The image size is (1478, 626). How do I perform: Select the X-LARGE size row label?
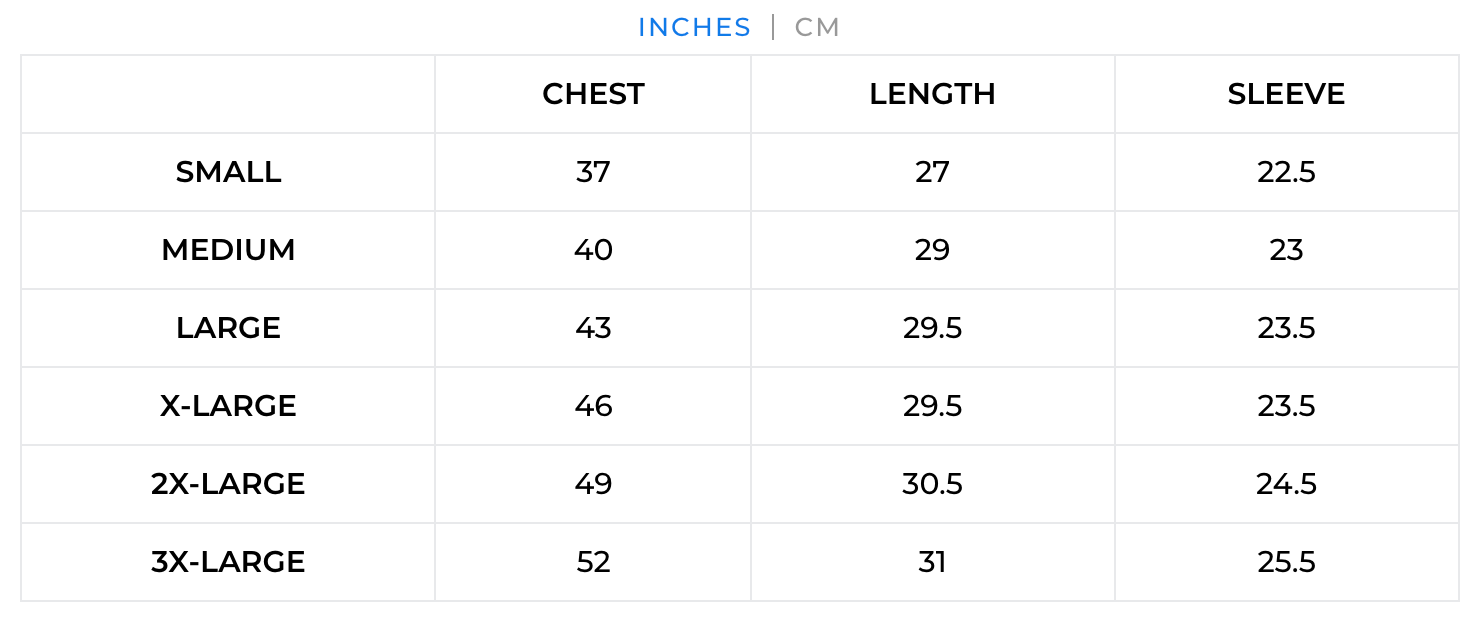click(228, 406)
